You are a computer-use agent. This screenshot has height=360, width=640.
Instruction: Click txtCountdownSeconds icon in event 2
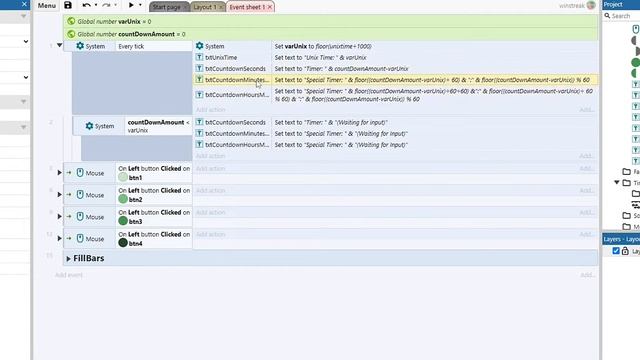[x=199, y=122]
